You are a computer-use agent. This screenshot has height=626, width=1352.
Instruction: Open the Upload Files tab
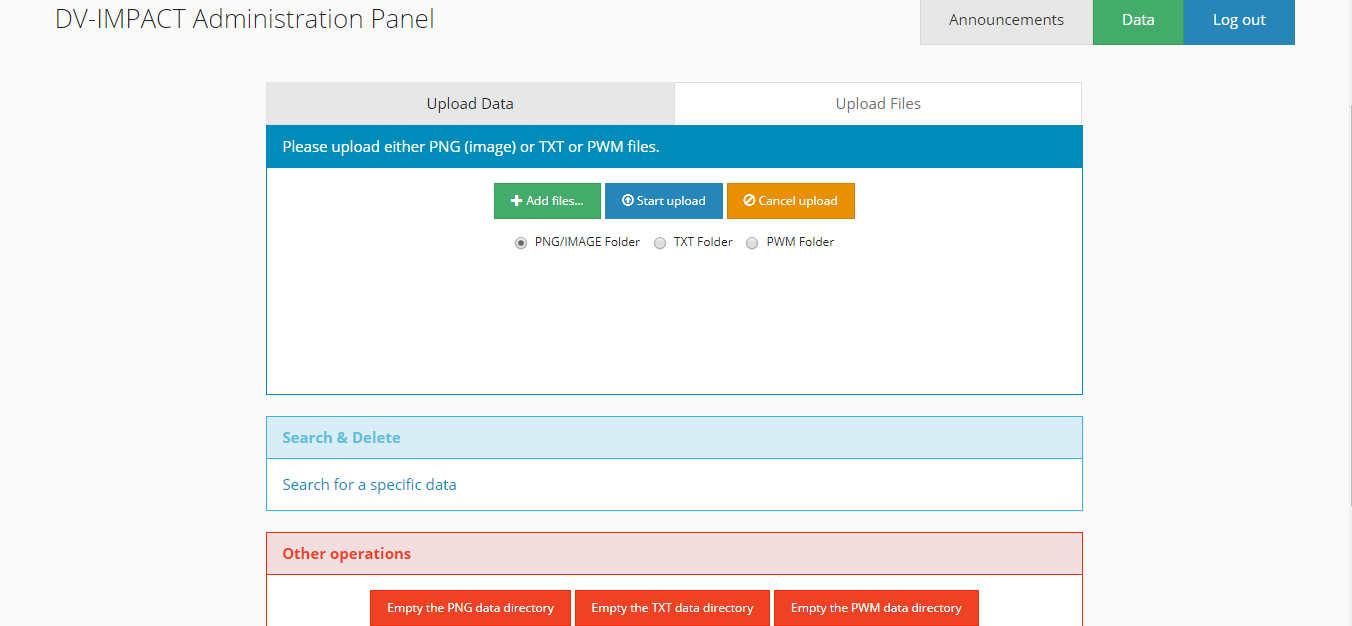(x=878, y=104)
